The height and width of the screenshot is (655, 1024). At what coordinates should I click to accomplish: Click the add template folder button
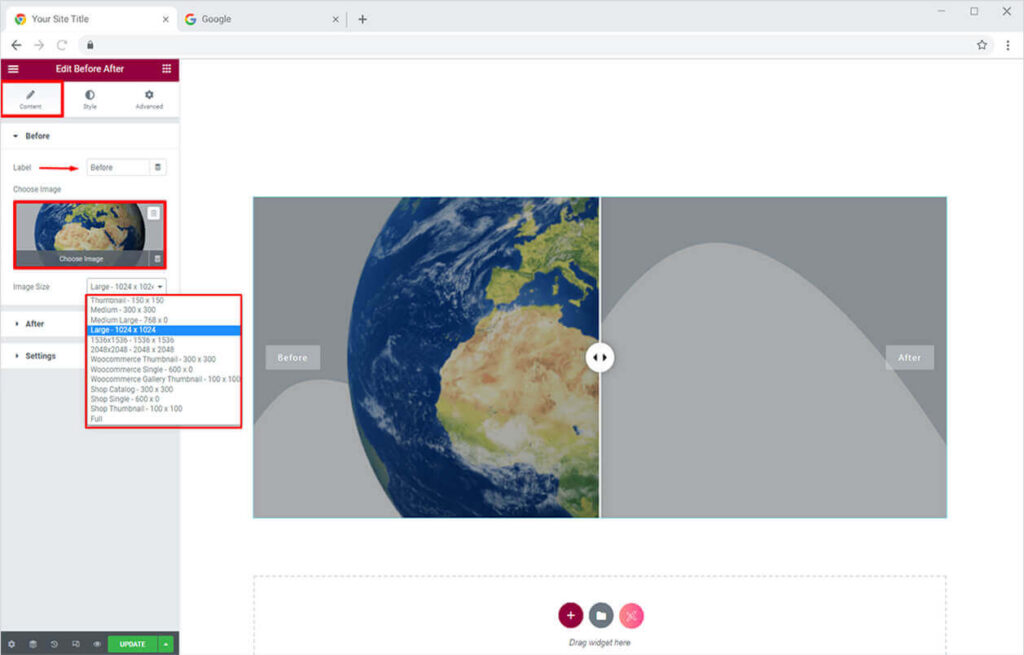pyautogui.click(x=601, y=615)
